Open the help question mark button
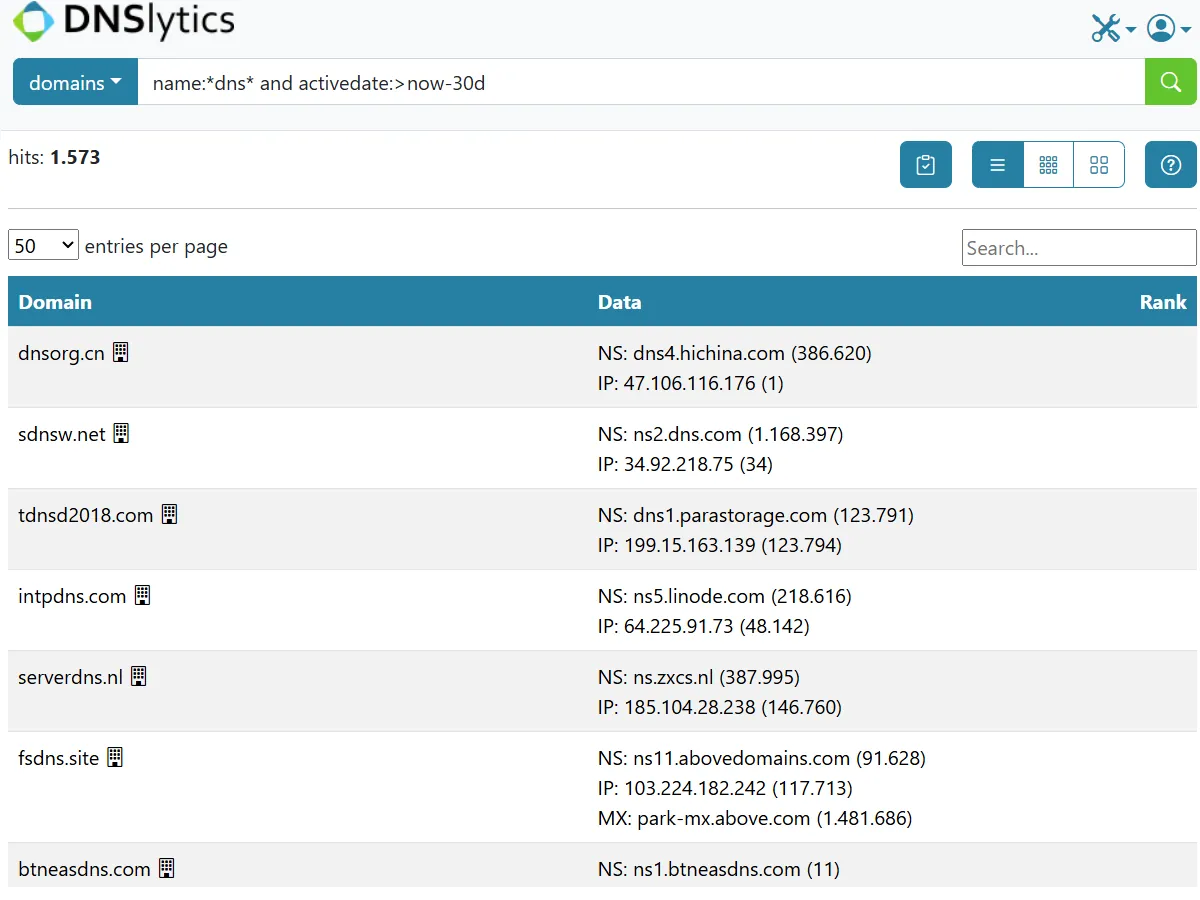 pos(1171,165)
